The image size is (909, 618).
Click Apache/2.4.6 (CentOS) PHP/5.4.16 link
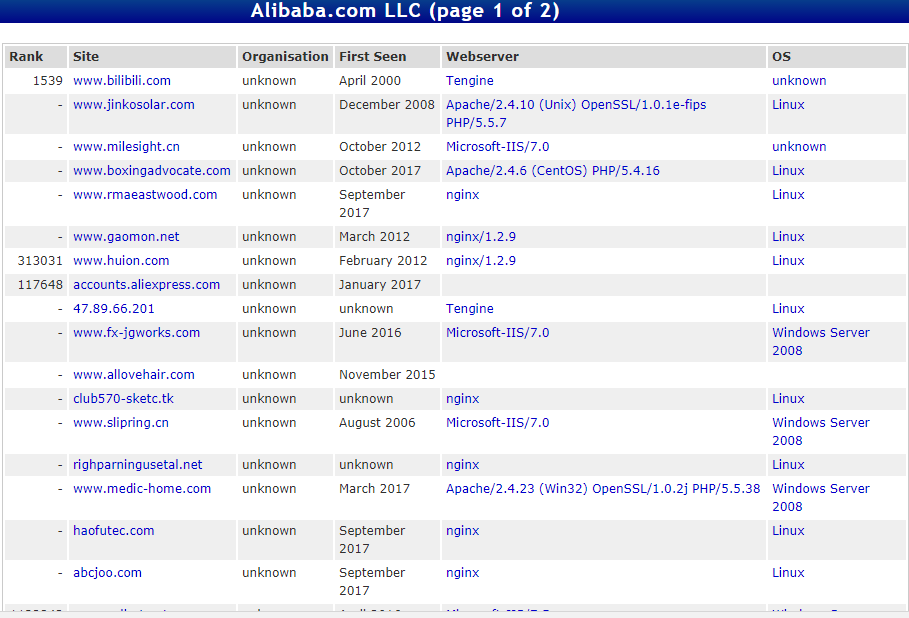point(552,171)
